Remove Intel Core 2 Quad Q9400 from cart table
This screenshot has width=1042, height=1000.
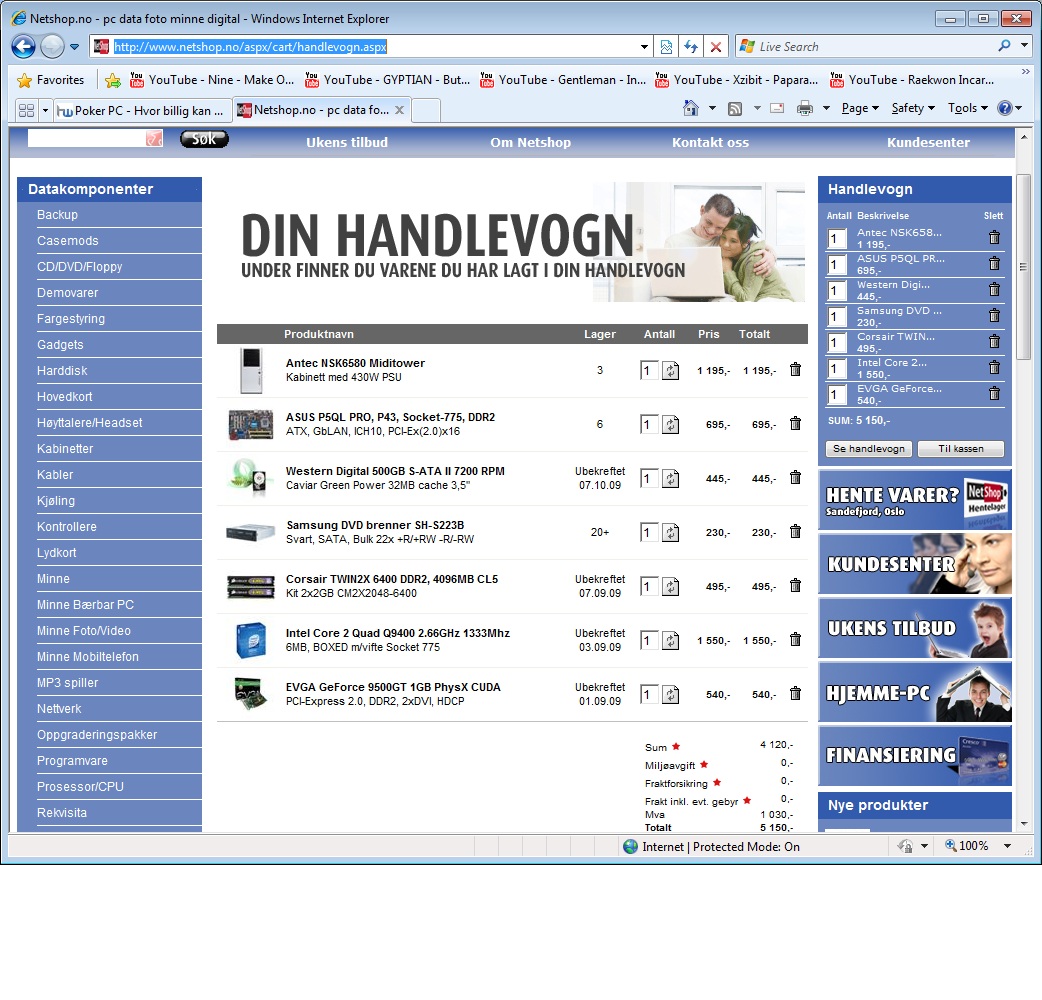[795, 639]
